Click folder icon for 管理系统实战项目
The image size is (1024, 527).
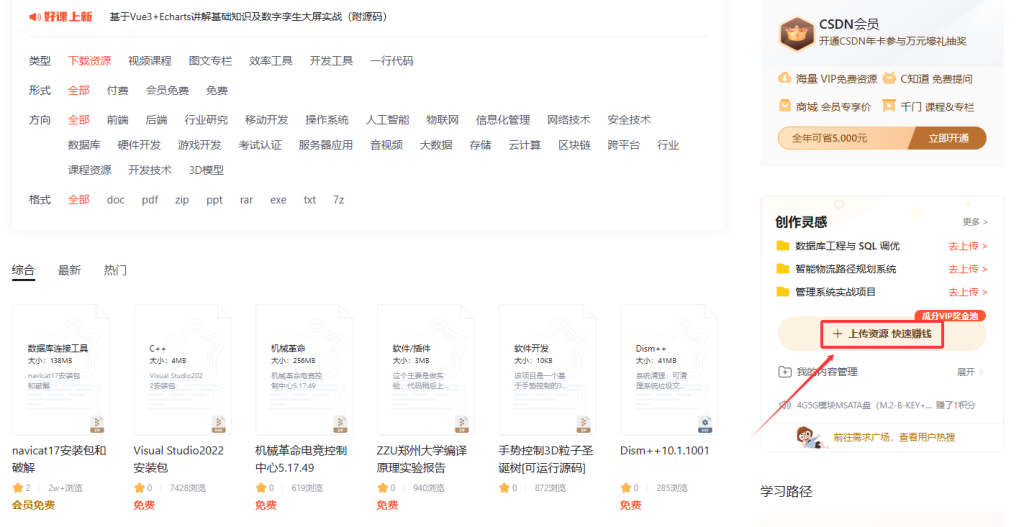click(782, 292)
